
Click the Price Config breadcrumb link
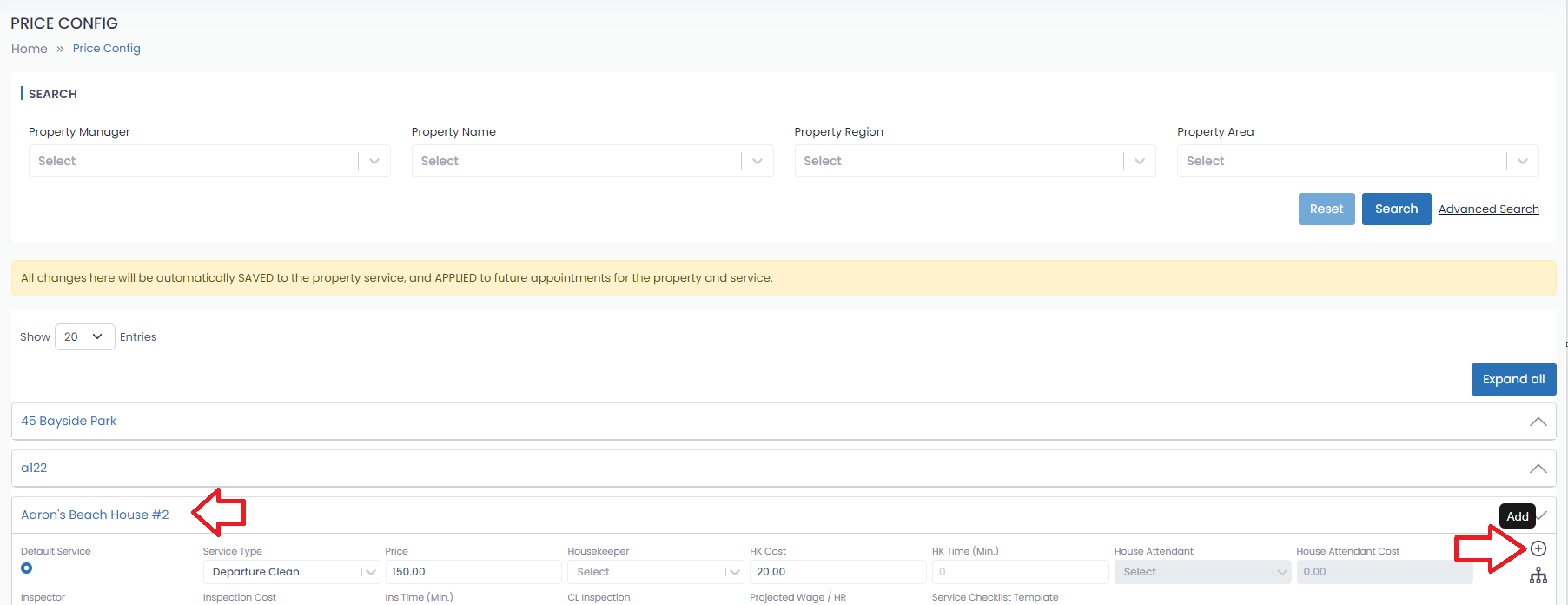click(x=107, y=49)
